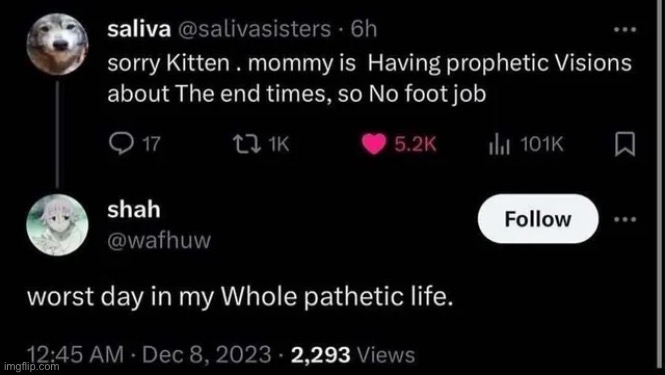View the 2,293 Views count details
Screen dimensions: 665x375
(353, 355)
